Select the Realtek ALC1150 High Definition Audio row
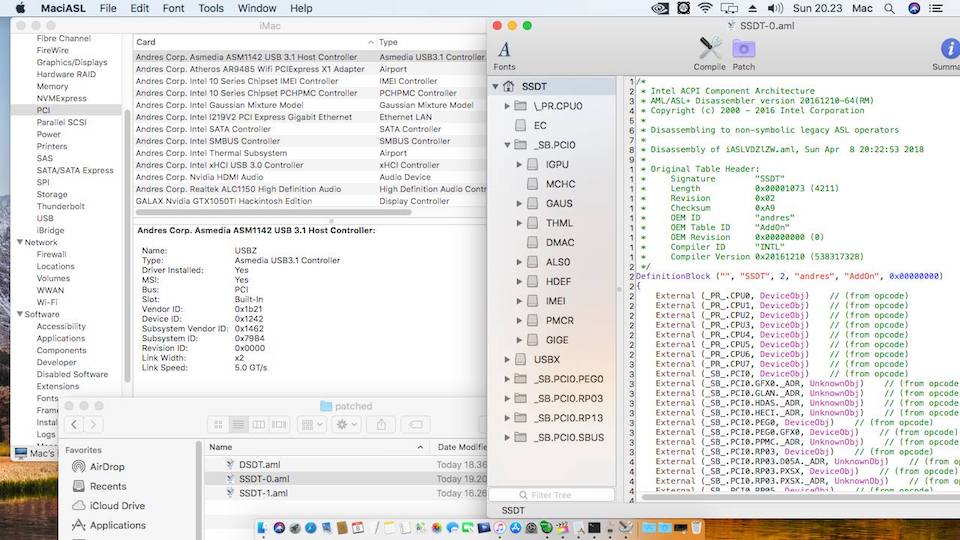This screenshot has height=540, width=960. pyautogui.click(x=310, y=189)
